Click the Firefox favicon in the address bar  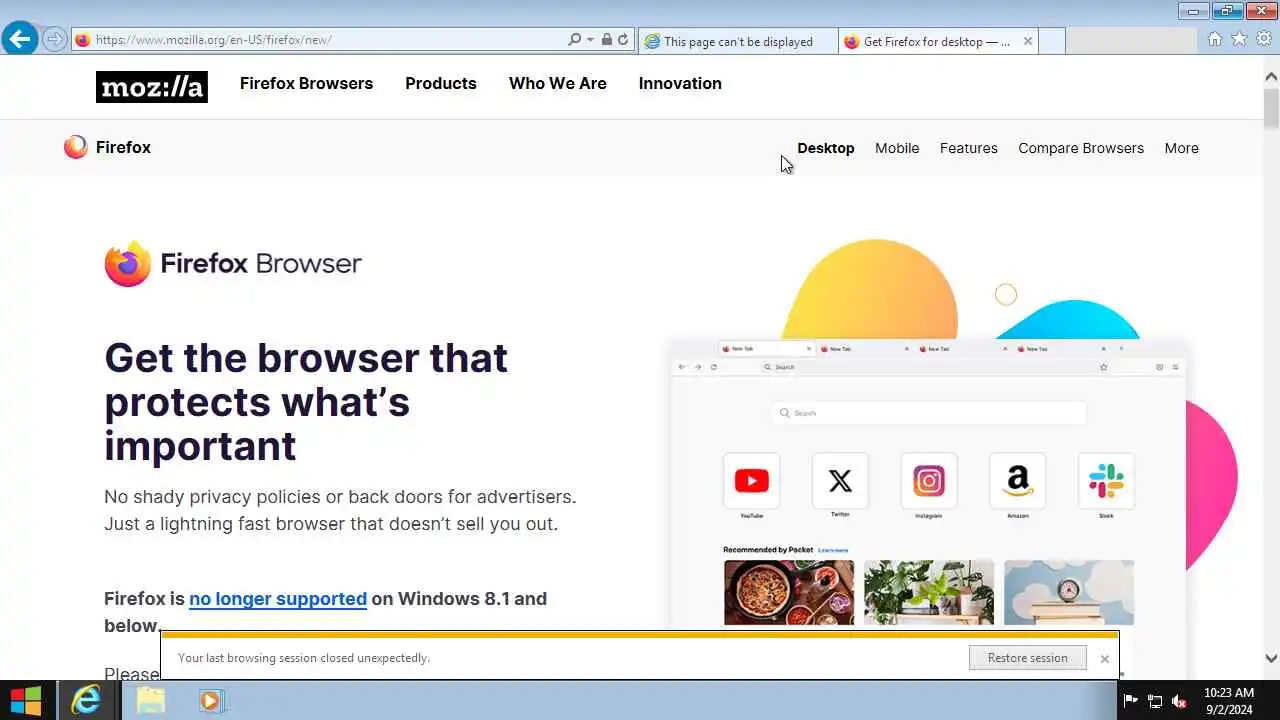[x=83, y=40]
